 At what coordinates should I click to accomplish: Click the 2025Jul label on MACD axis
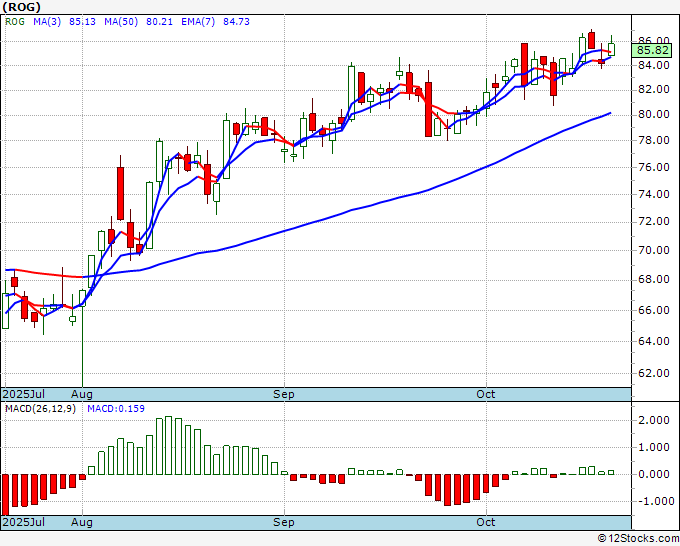24,522
